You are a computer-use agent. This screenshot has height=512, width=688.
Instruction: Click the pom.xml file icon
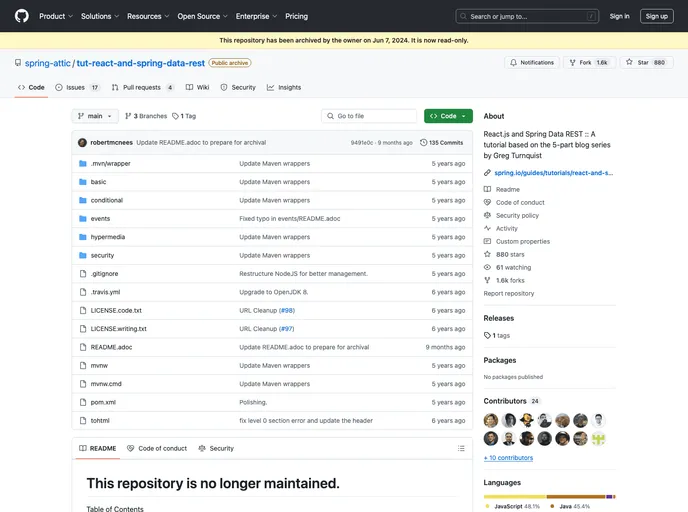83,402
